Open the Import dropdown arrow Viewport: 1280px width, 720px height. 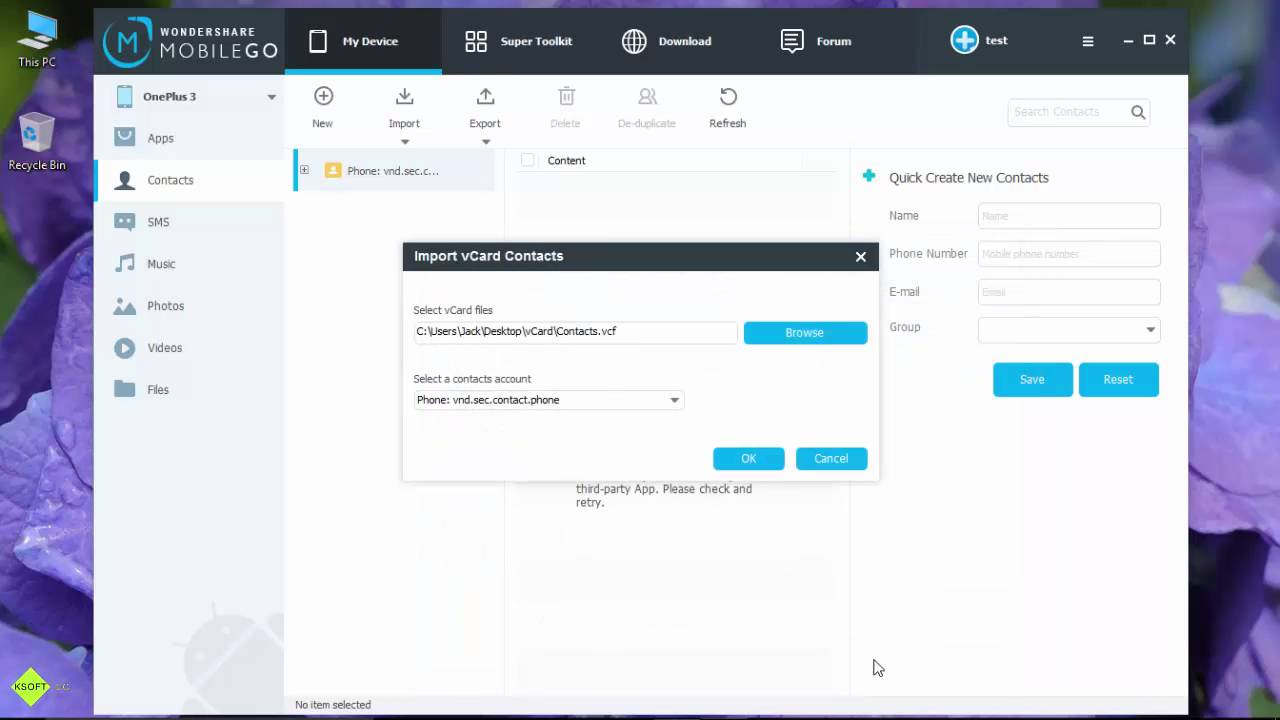[x=405, y=142]
